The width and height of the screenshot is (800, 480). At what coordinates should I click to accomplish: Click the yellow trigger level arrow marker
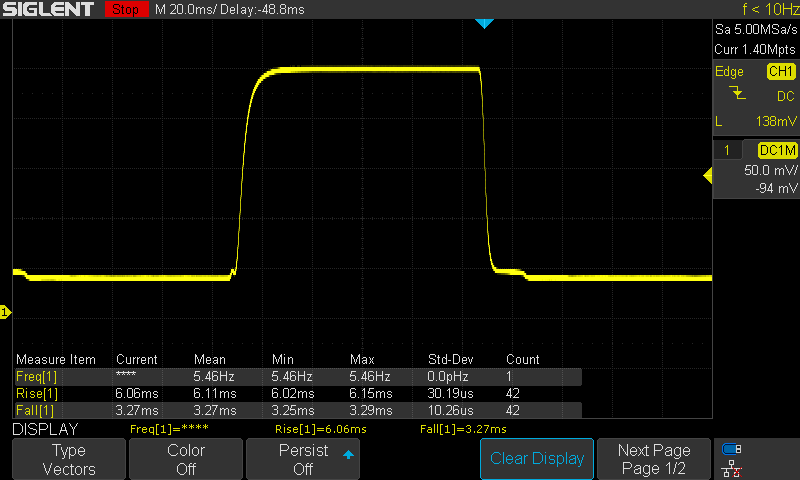[x=708, y=176]
